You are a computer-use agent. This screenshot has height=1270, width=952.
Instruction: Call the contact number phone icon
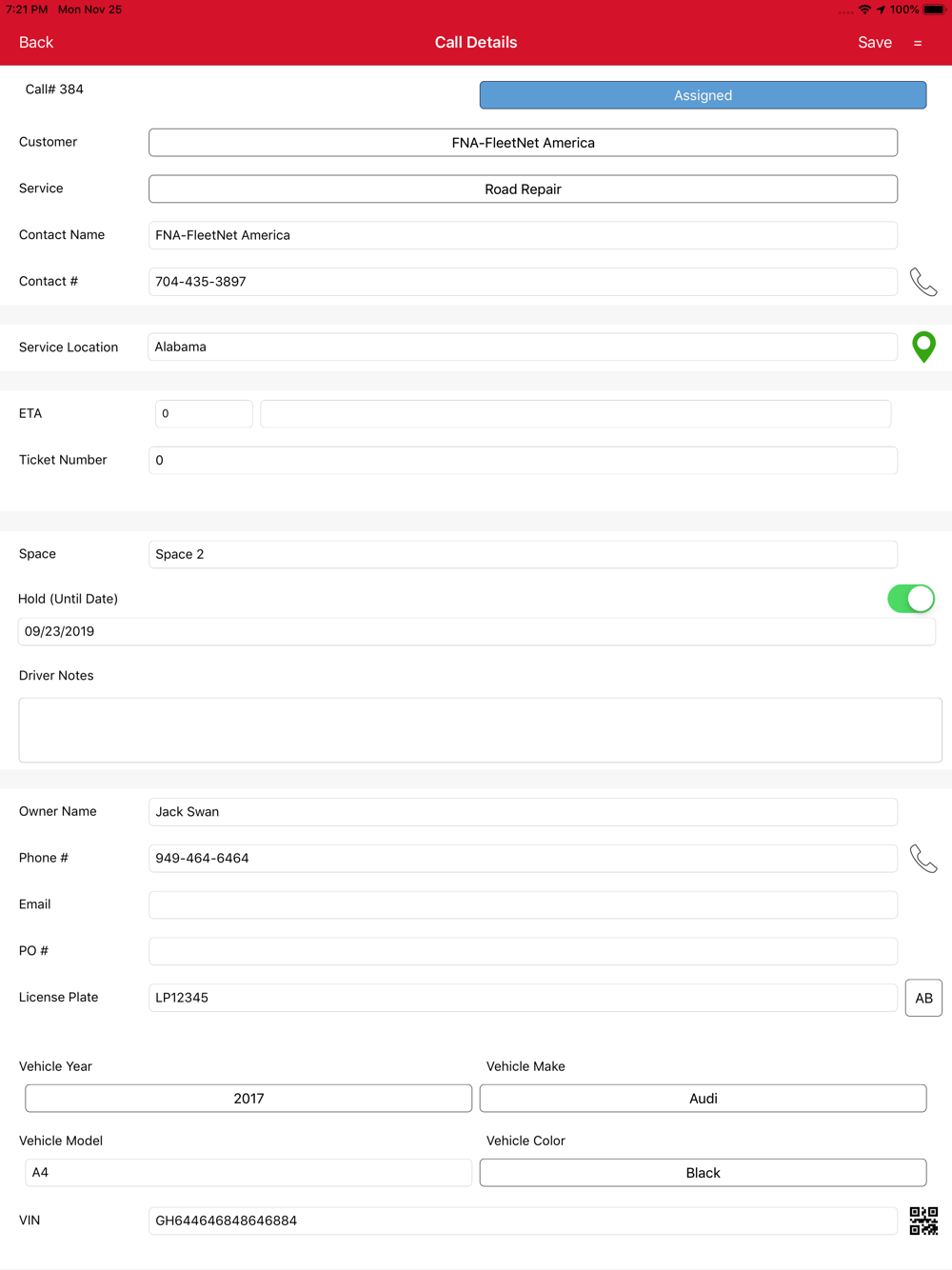923,282
